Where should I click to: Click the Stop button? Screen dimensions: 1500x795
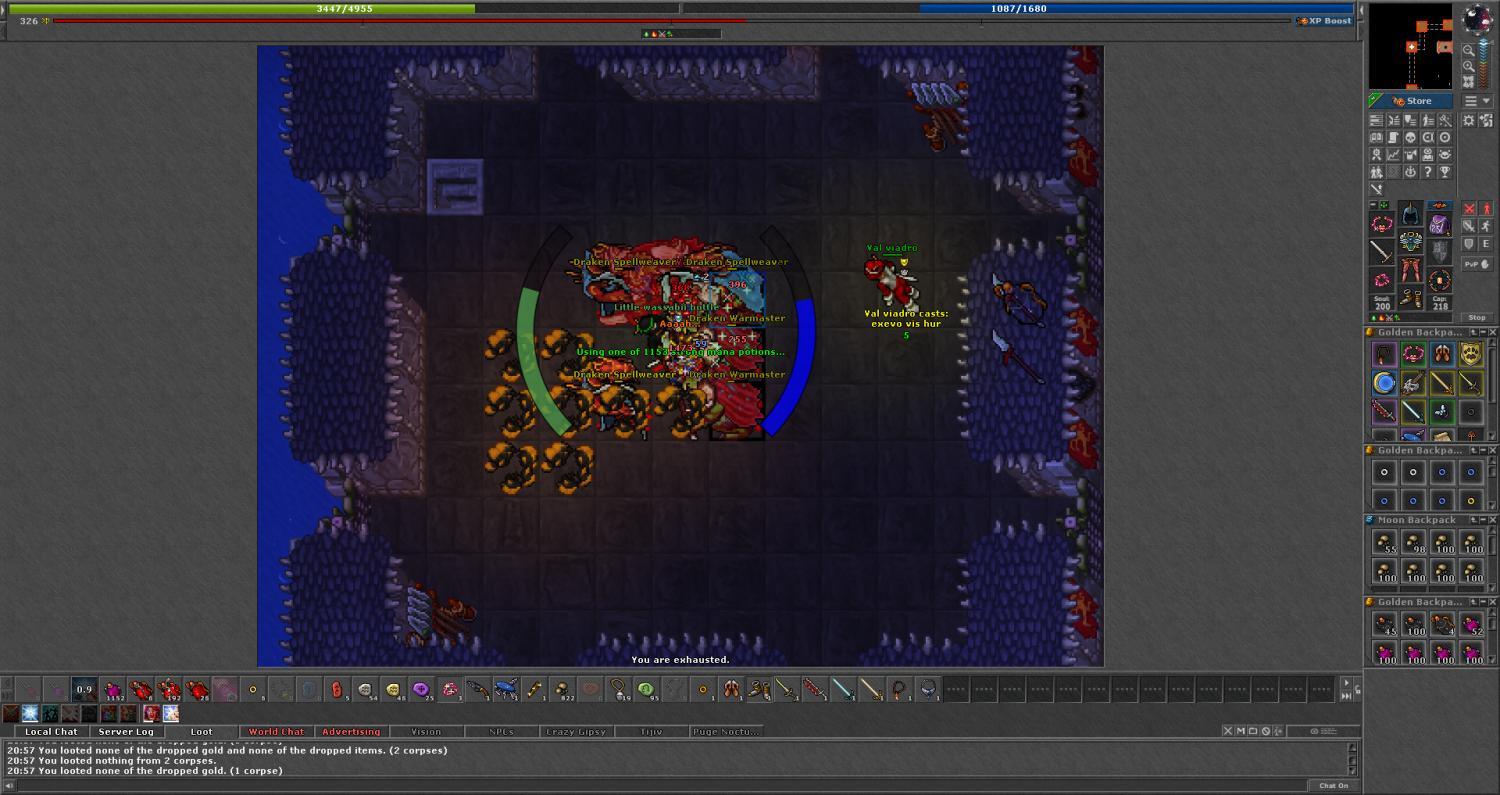1477,318
